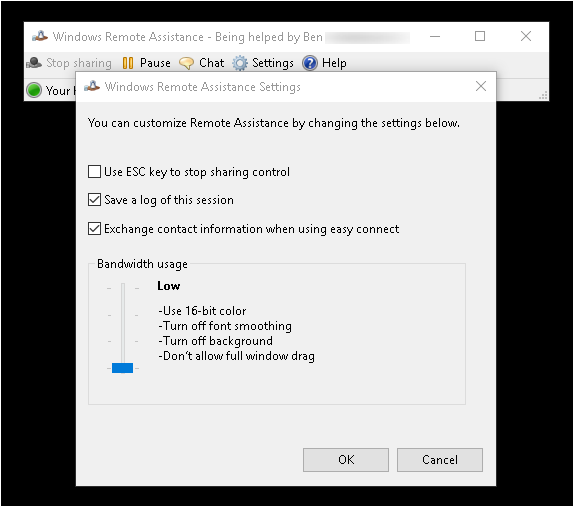Set bandwidth slider to the highest tick
575x508 pixels.
(123, 288)
